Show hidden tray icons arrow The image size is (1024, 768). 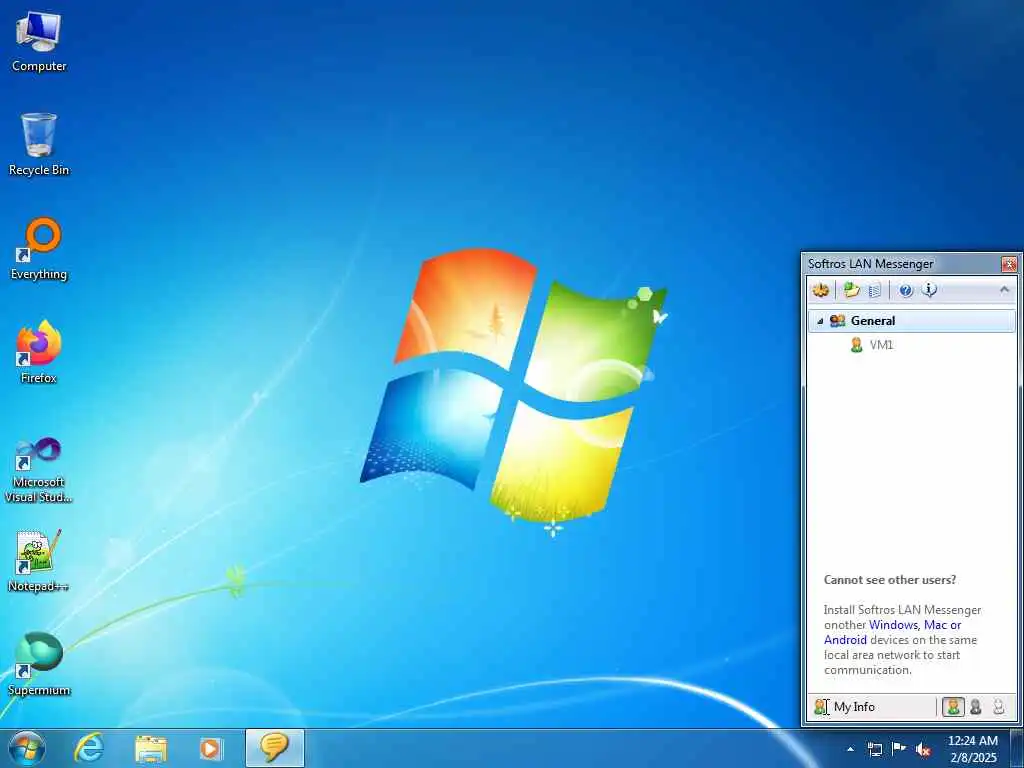(x=850, y=750)
